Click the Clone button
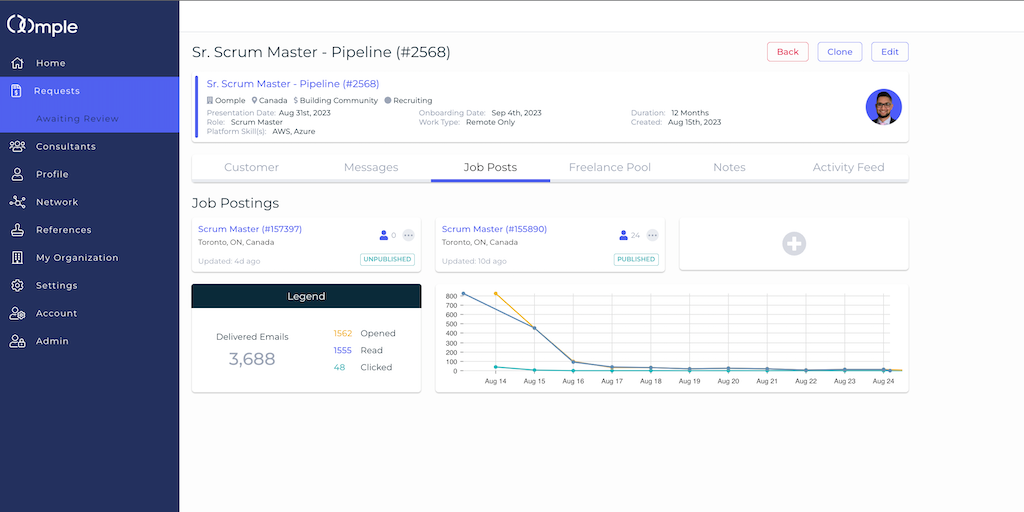The width and height of the screenshot is (1024, 512). (839, 52)
